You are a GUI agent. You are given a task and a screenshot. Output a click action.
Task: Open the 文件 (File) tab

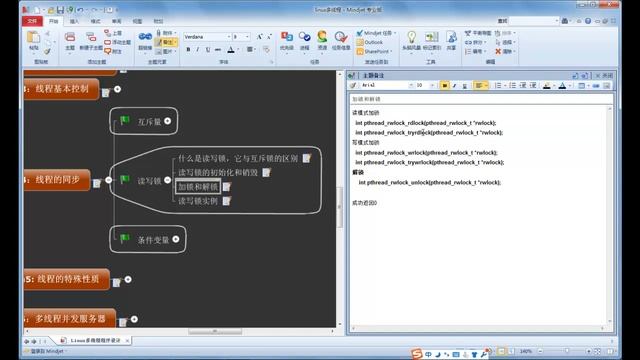pos(32,21)
